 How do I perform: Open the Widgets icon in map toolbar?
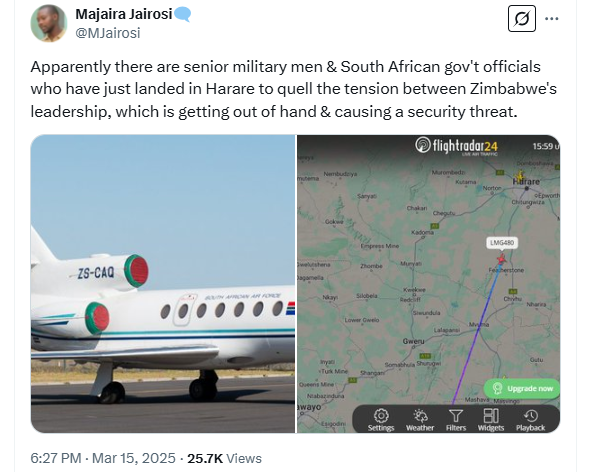pyautogui.click(x=491, y=419)
